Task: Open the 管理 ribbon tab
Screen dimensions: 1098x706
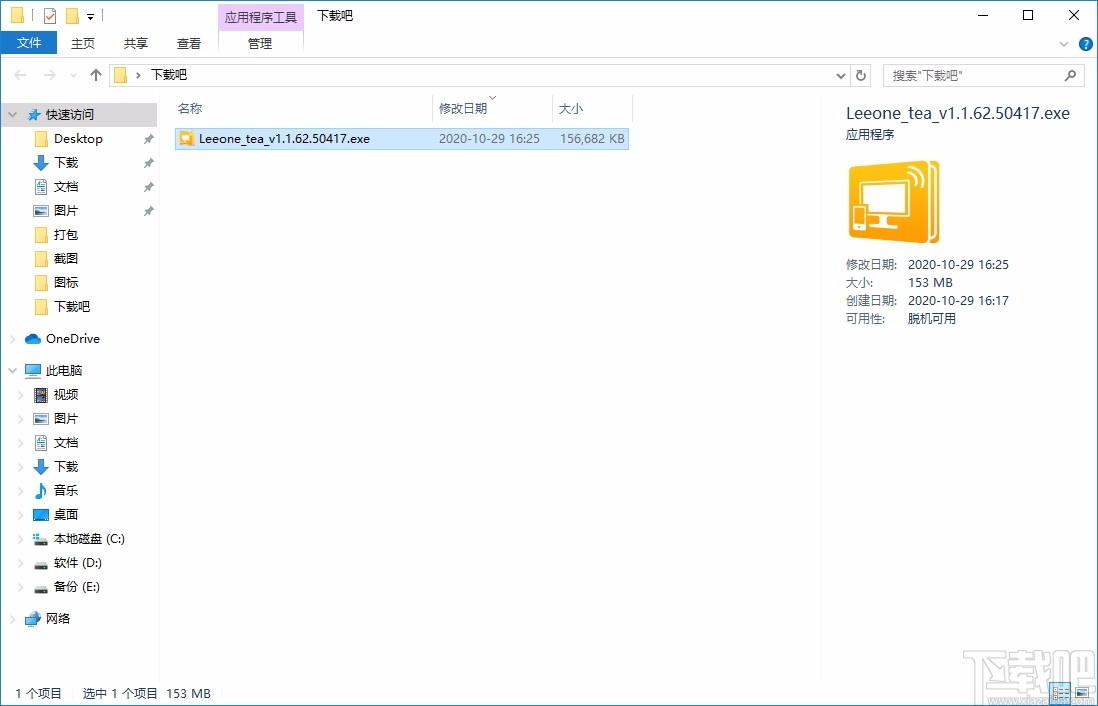Action: tap(260, 43)
